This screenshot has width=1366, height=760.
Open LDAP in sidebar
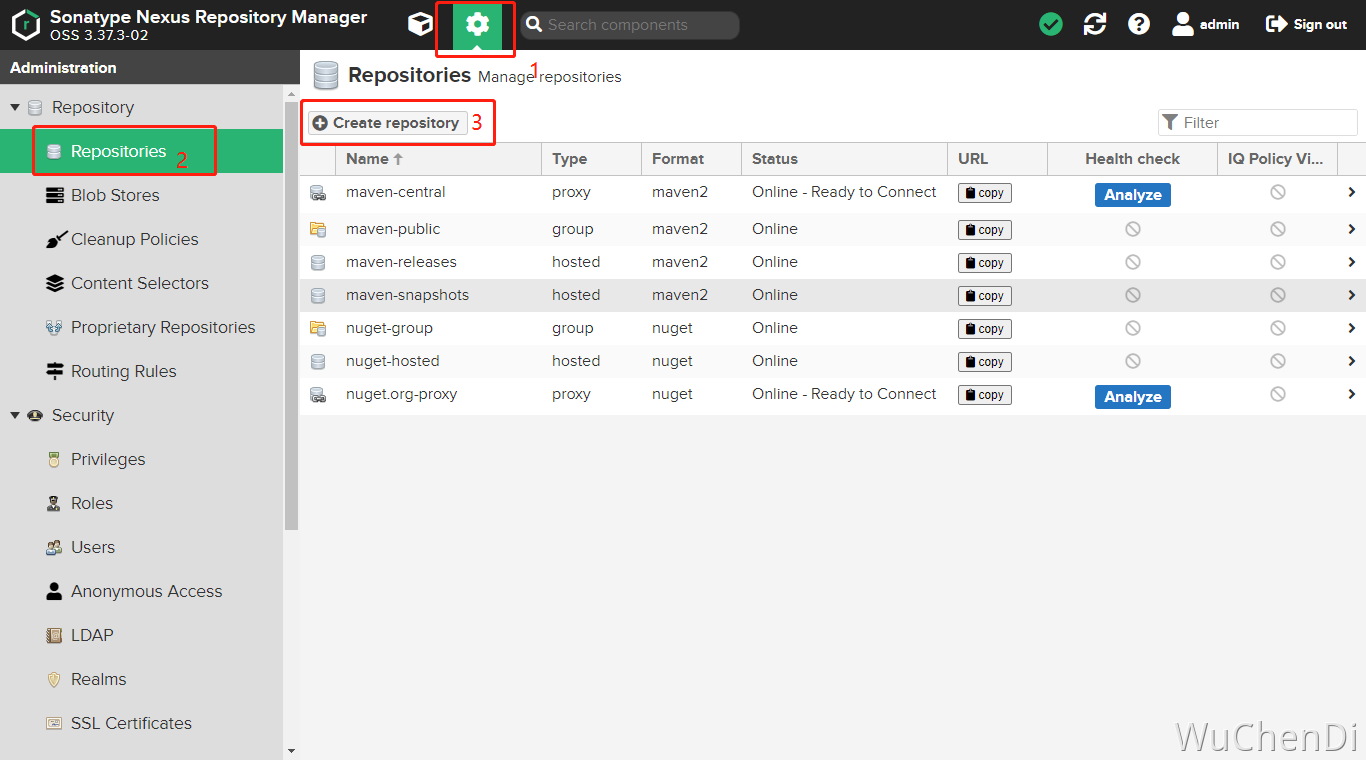pyautogui.click(x=142, y=635)
